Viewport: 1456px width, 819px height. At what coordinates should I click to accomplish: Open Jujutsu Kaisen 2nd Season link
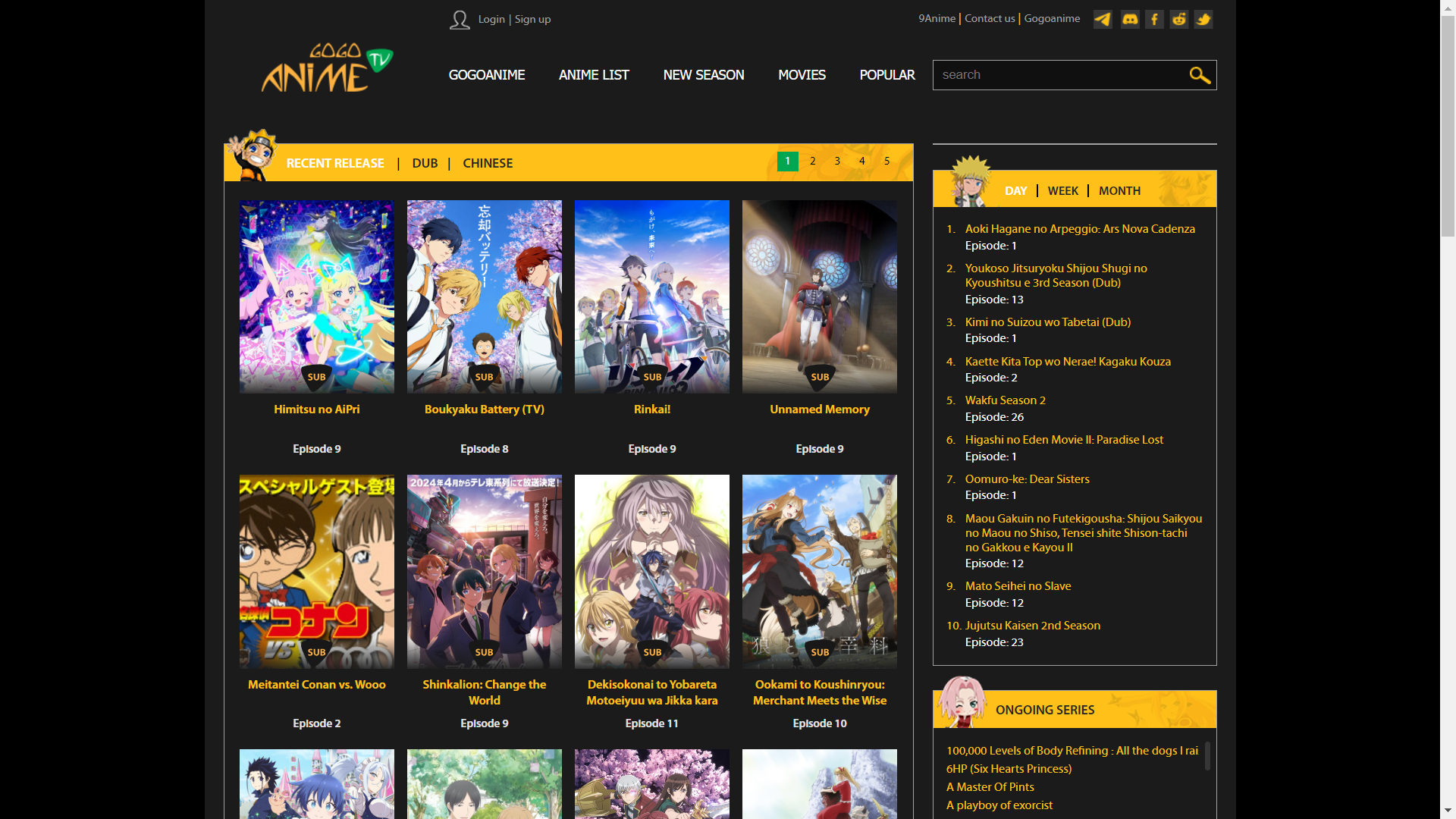pos(1033,625)
